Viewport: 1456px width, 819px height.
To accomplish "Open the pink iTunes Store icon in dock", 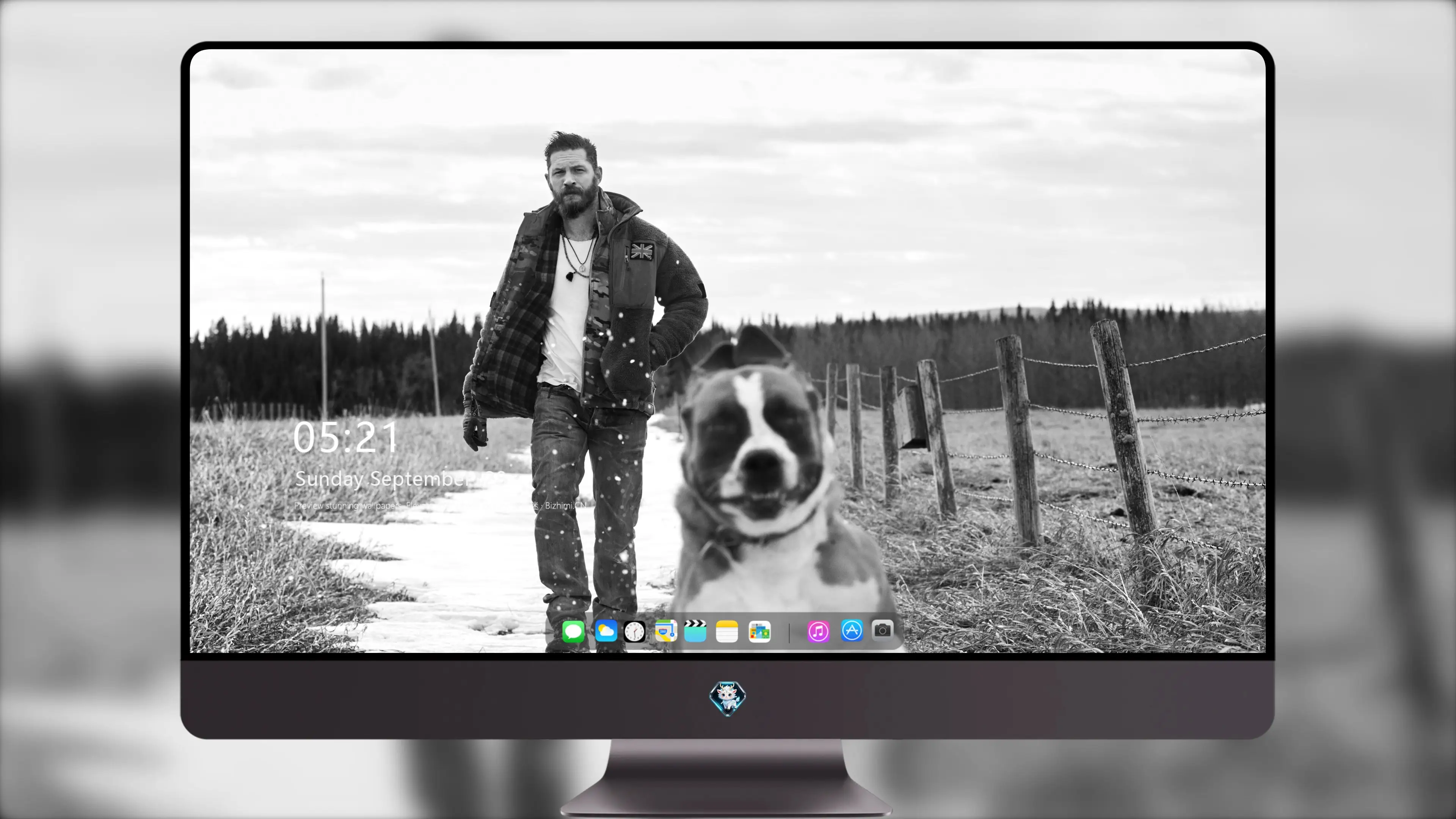I will (x=818, y=631).
